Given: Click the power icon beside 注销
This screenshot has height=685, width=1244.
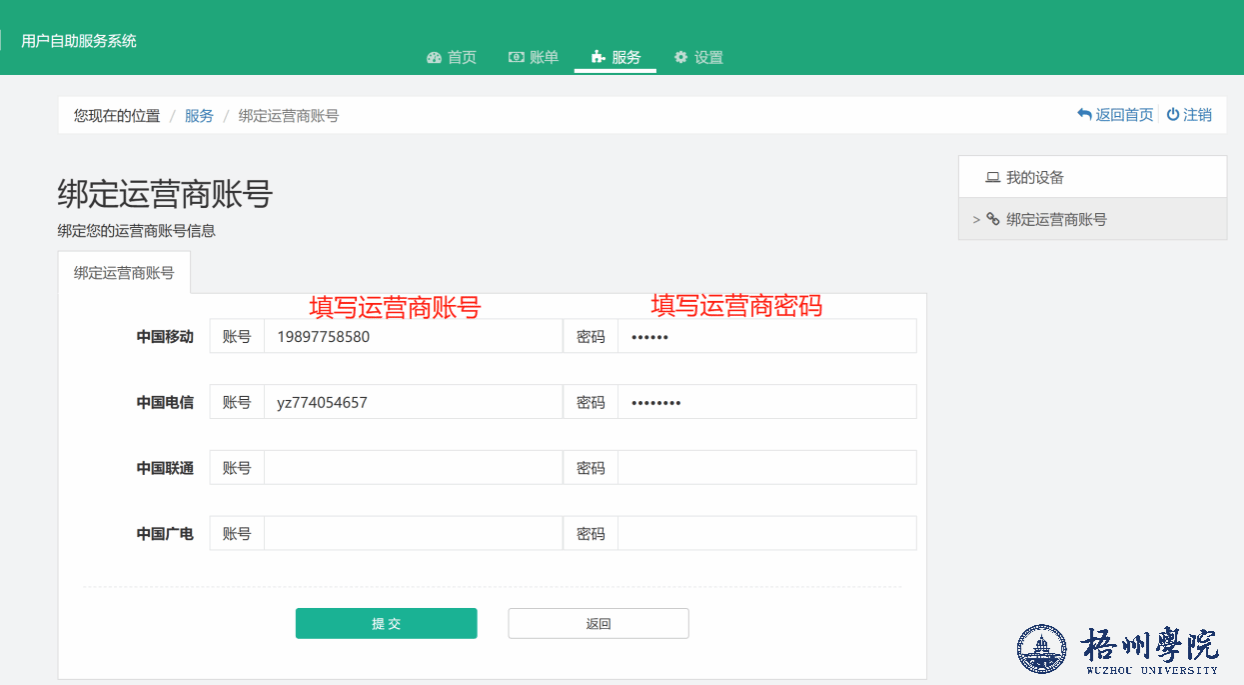Looking at the screenshot, I should click(1173, 115).
